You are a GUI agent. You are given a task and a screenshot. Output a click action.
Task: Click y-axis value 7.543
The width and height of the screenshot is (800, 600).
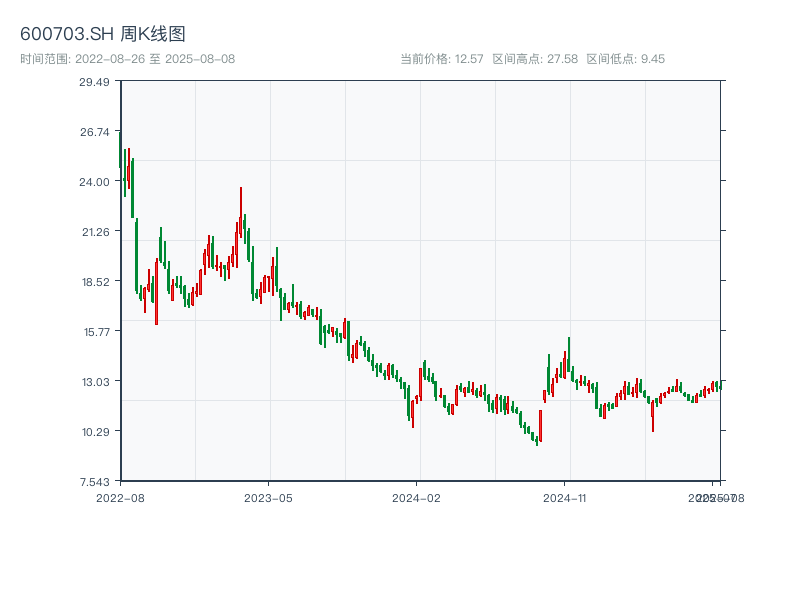pos(94,482)
